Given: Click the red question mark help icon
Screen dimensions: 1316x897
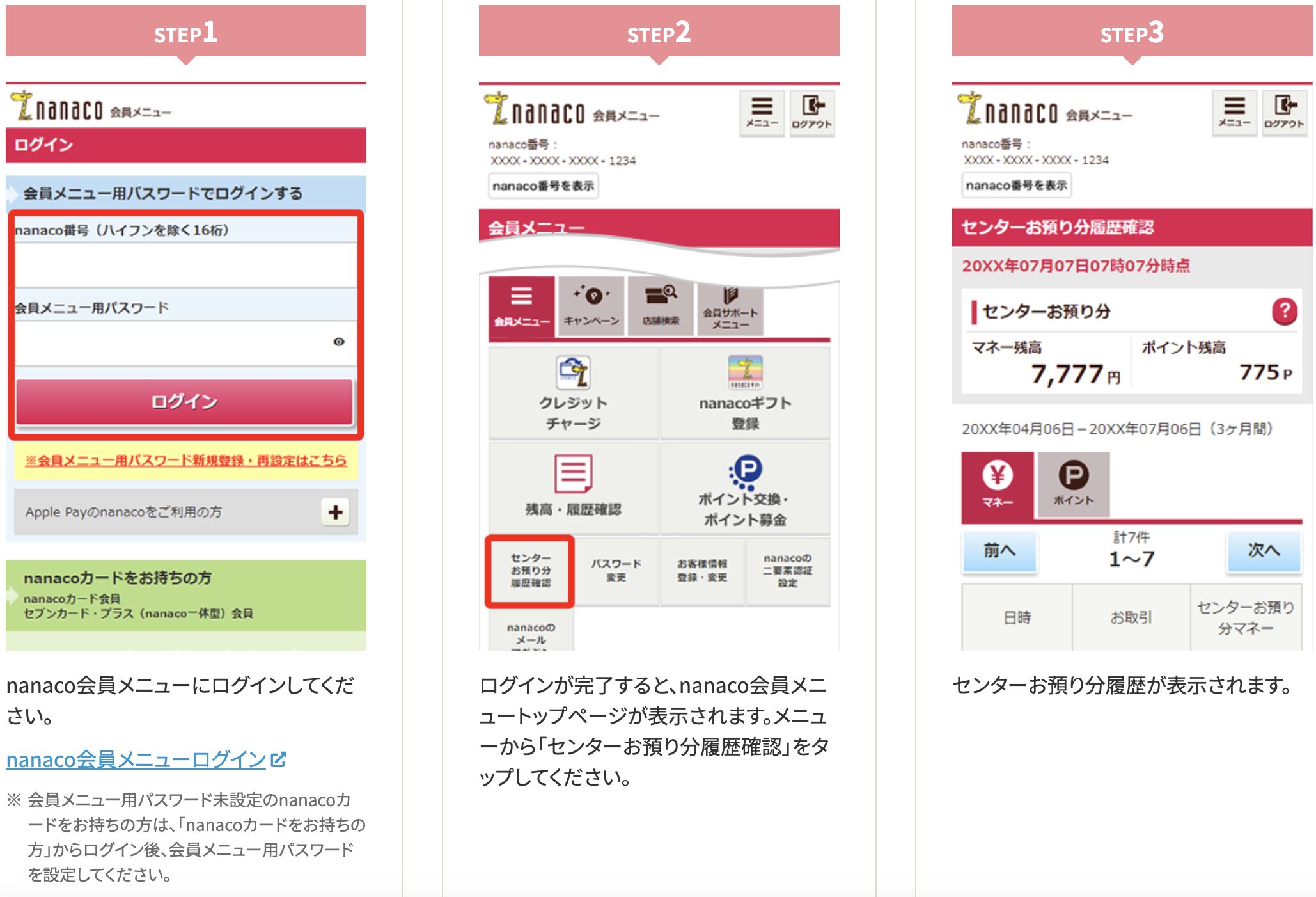Looking at the screenshot, I should (x=1284, y=312).
